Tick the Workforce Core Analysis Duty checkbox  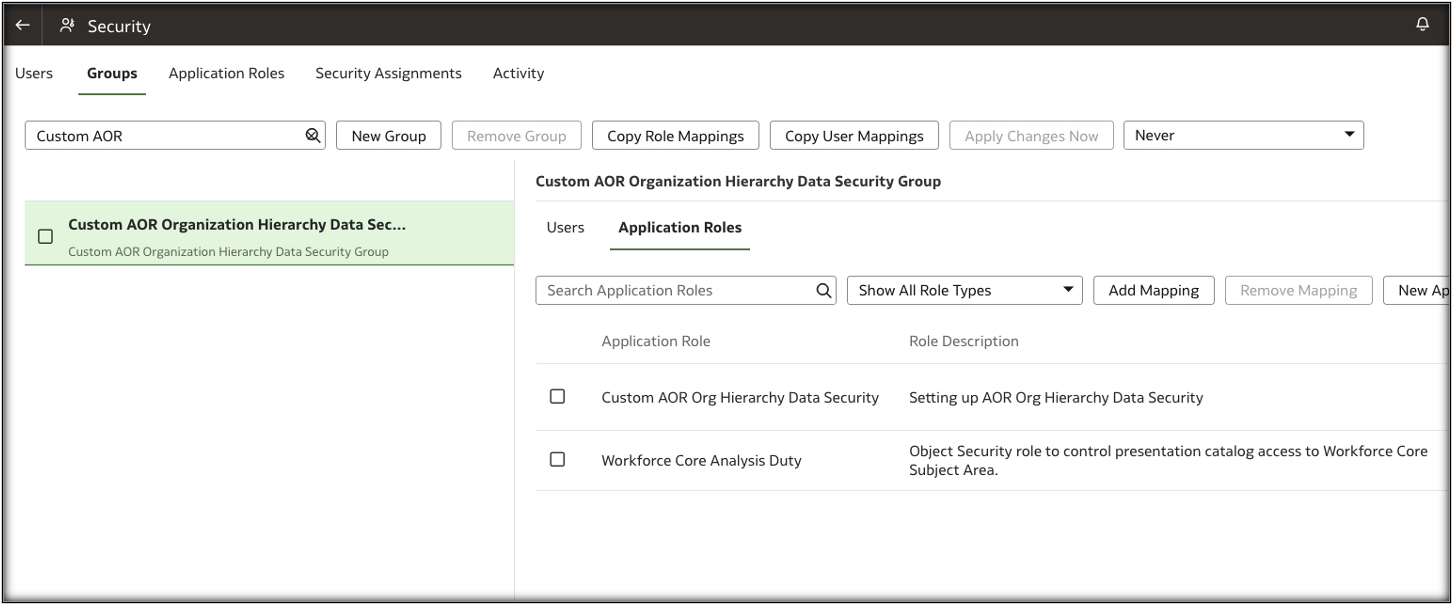pyautogui.click(x=558, y=460)
